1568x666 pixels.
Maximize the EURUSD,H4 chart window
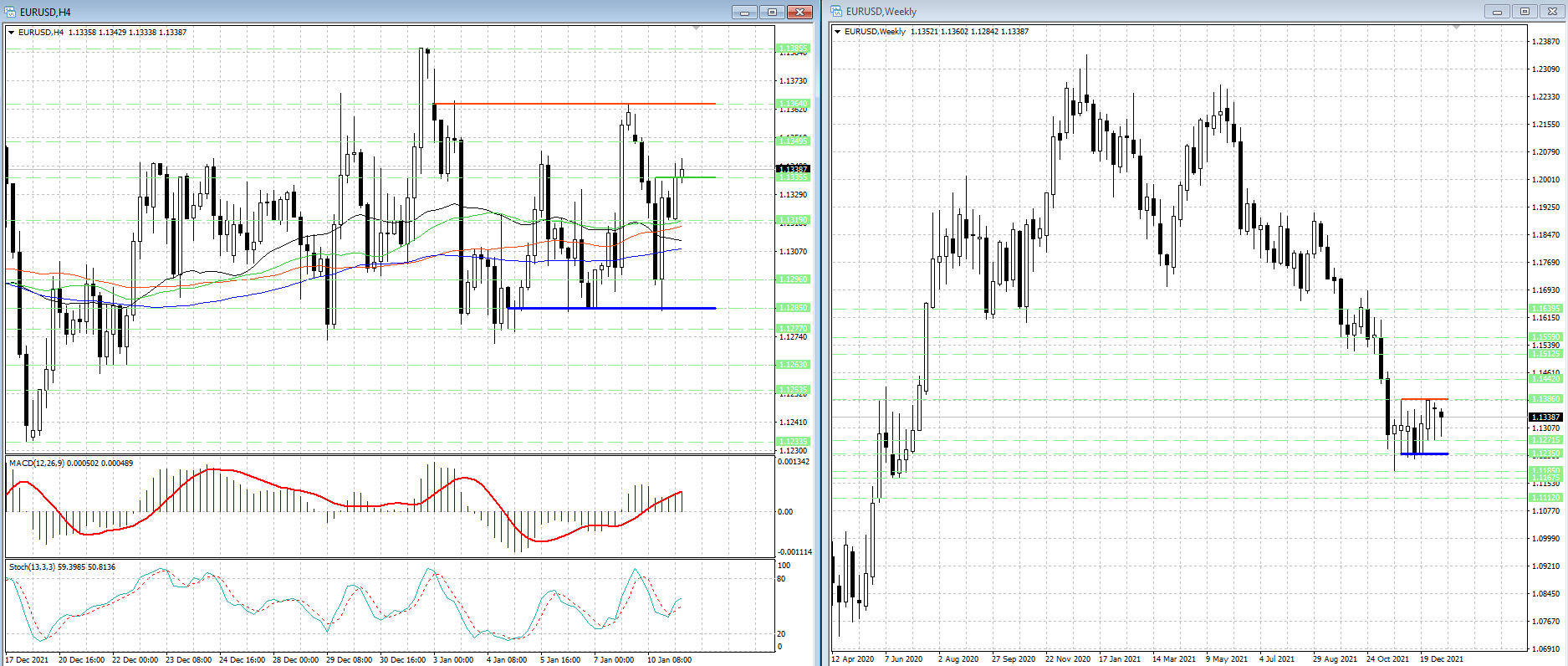pos(772,12)
